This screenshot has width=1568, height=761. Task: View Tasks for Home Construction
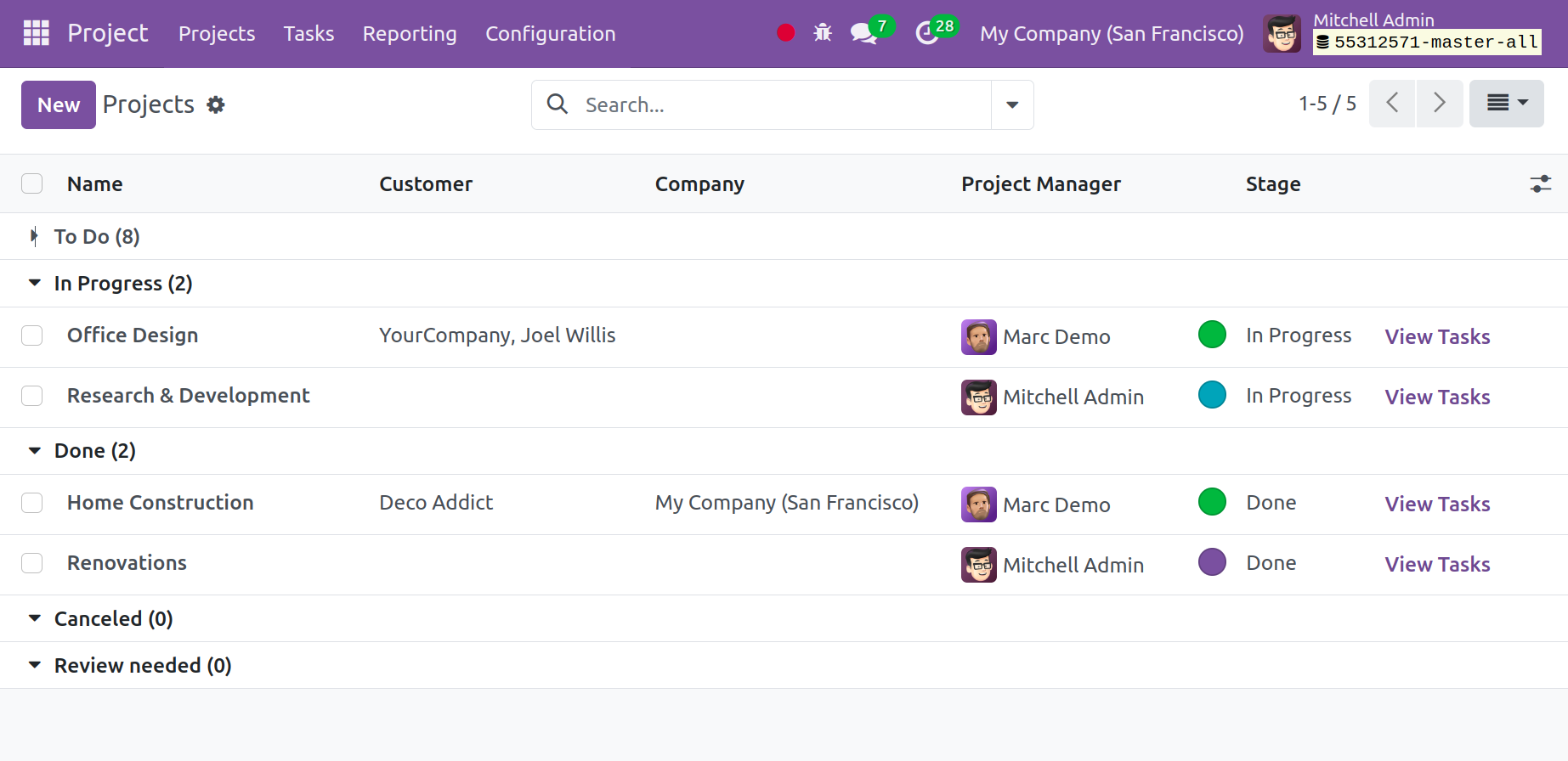[x=1437, y=505]
